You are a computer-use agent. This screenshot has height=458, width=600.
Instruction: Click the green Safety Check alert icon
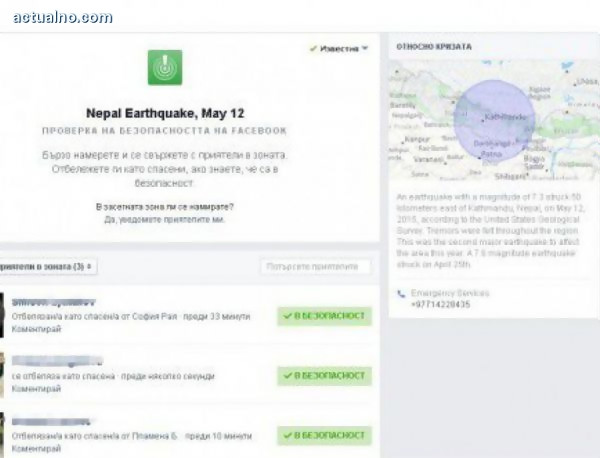pyautogui.click(x=165, y=67)
